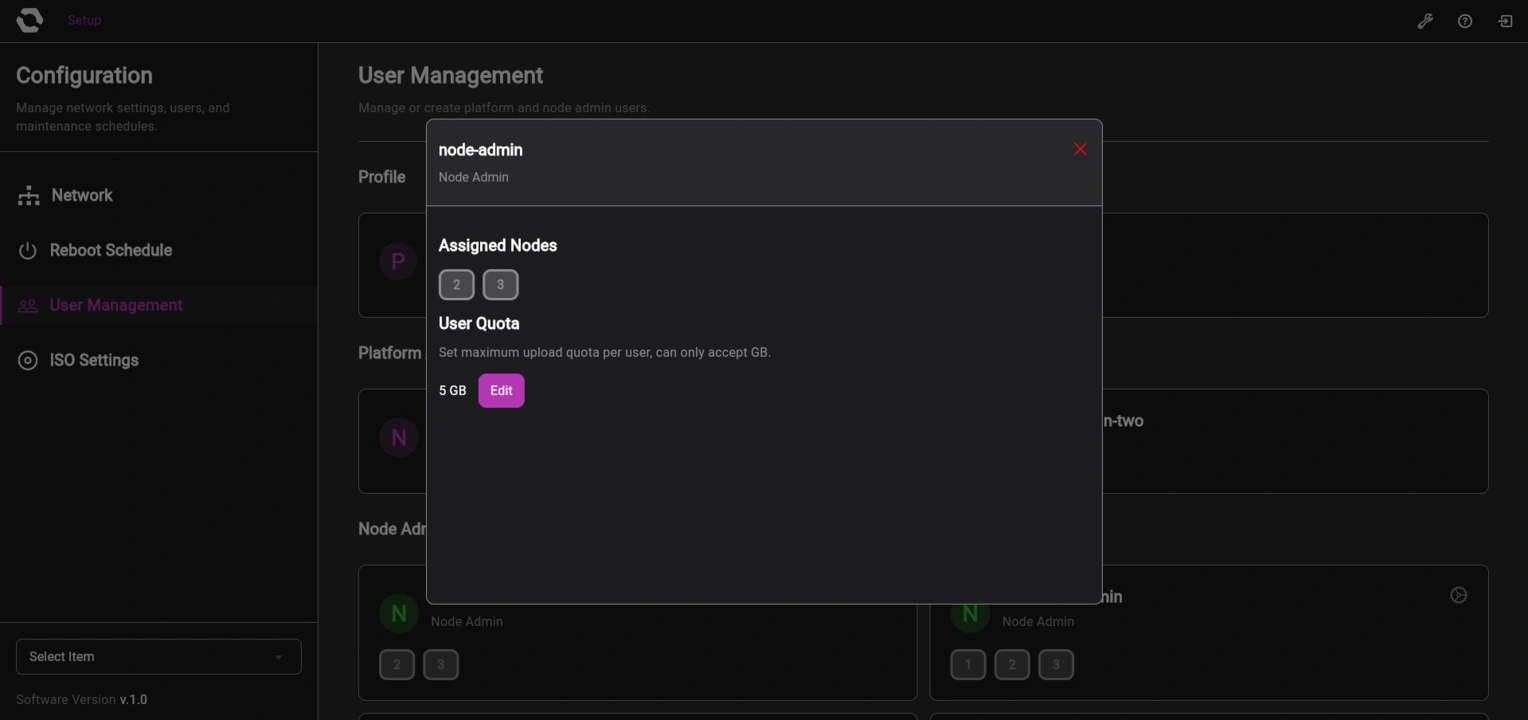
Task: Click the green N Node Admin avatar
Action: [398, 612]
